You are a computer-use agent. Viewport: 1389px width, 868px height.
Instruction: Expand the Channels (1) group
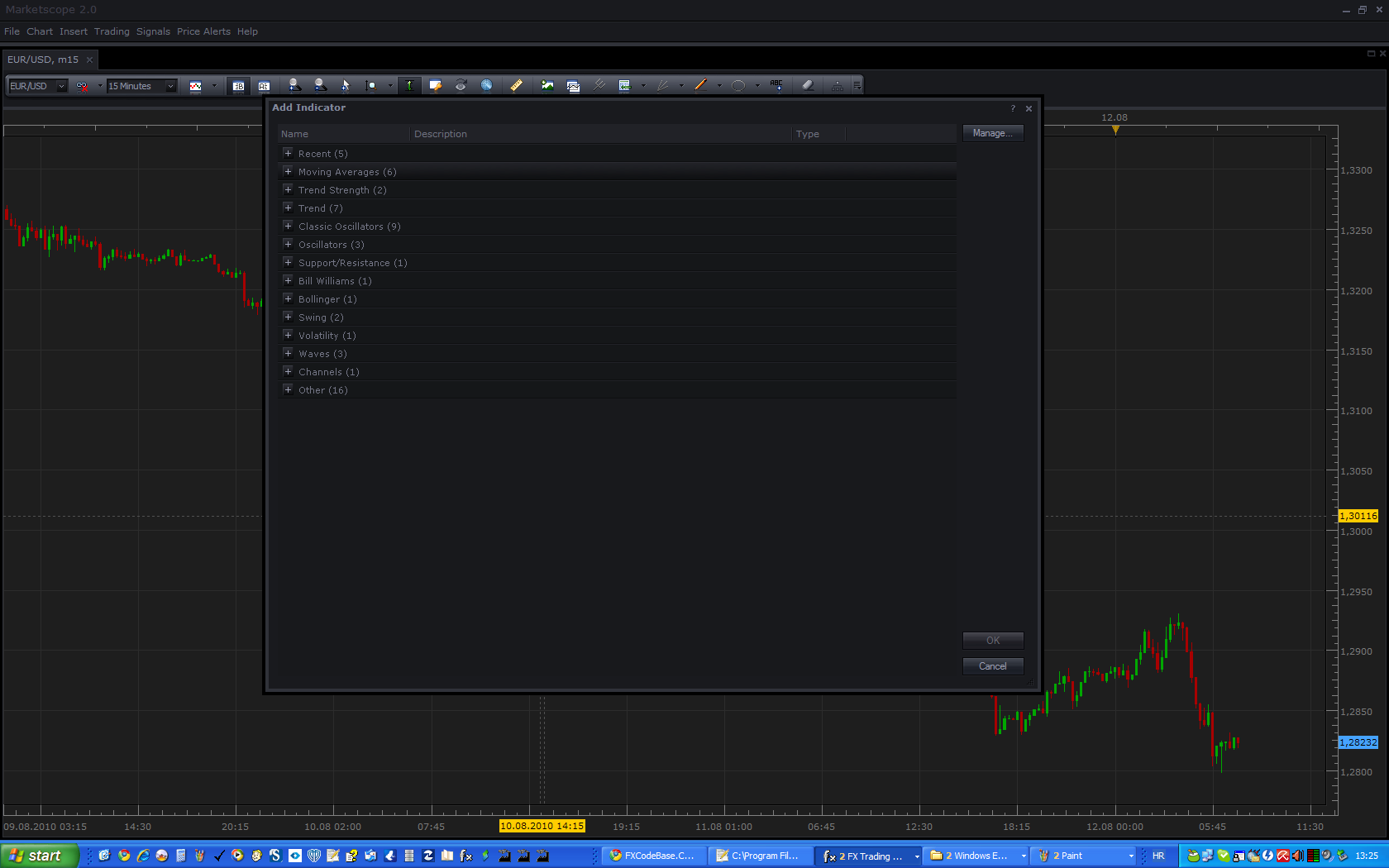click(288, 371)
